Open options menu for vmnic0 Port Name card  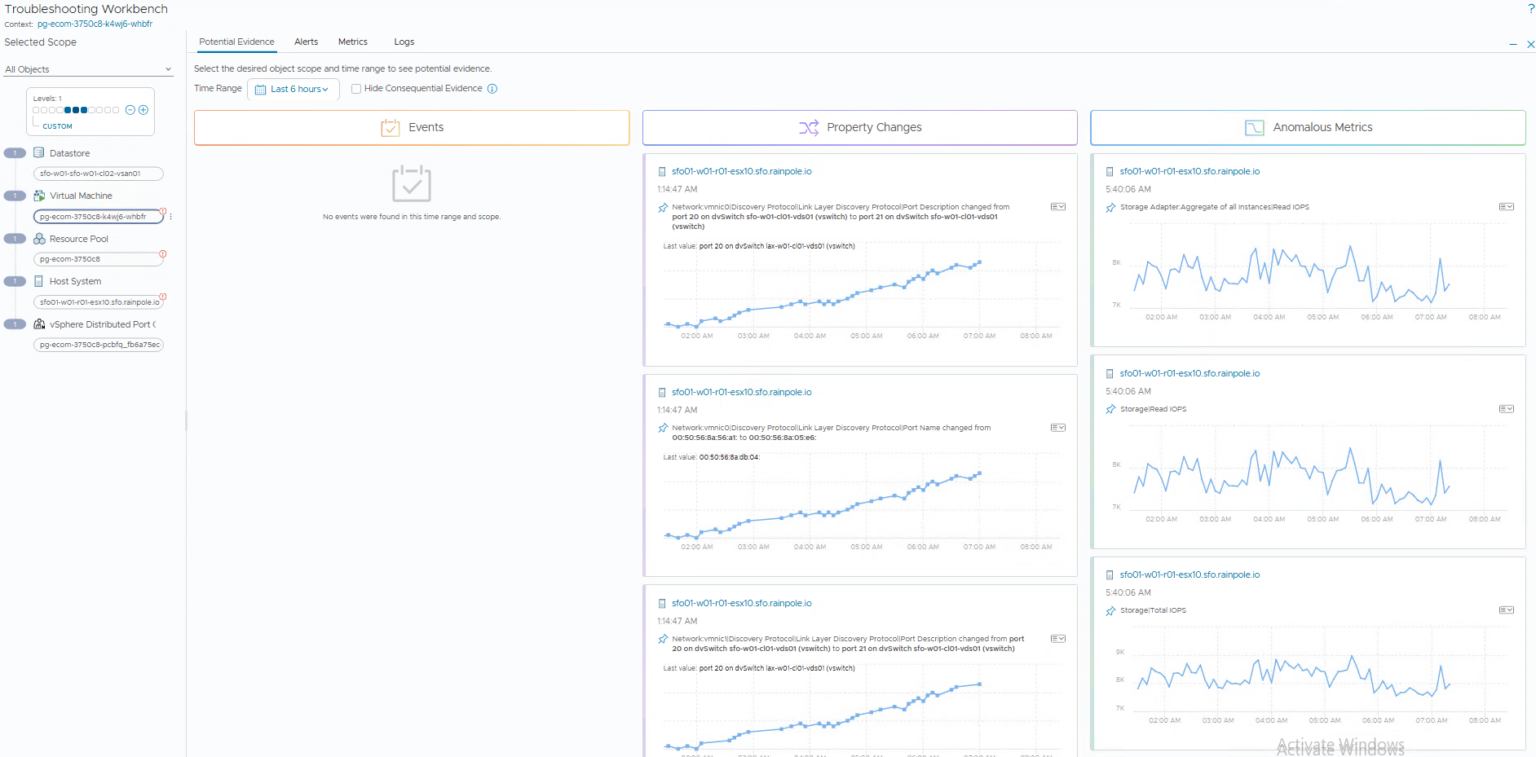(1058, 428)
